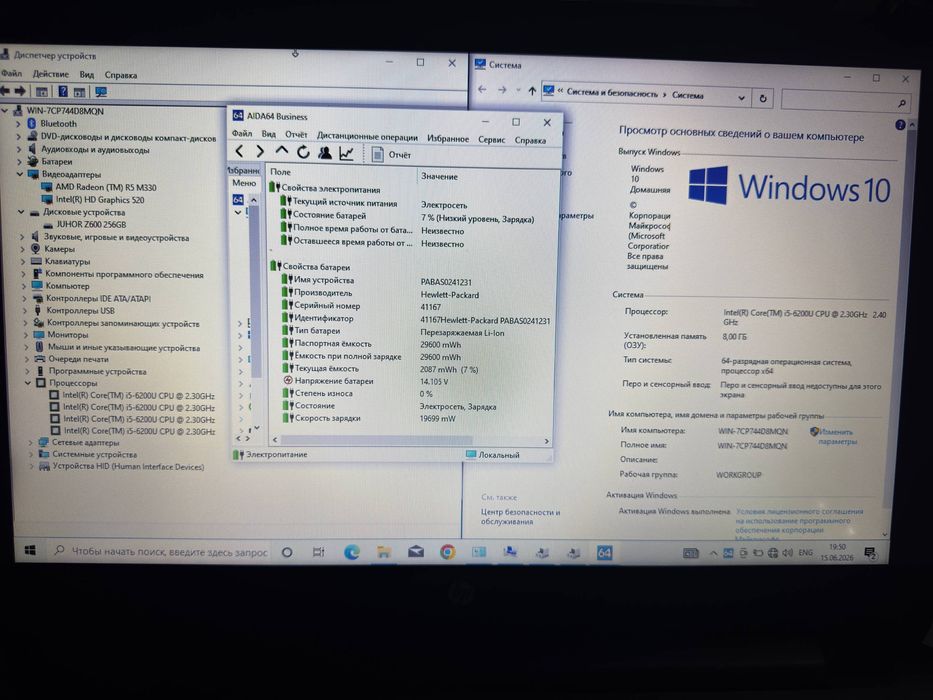Image resolution: width=933 pixels, height=700 pixels.
Task: Select AMD Radeon (TM) R5 M330 device
Action: [x=106, y=187]
